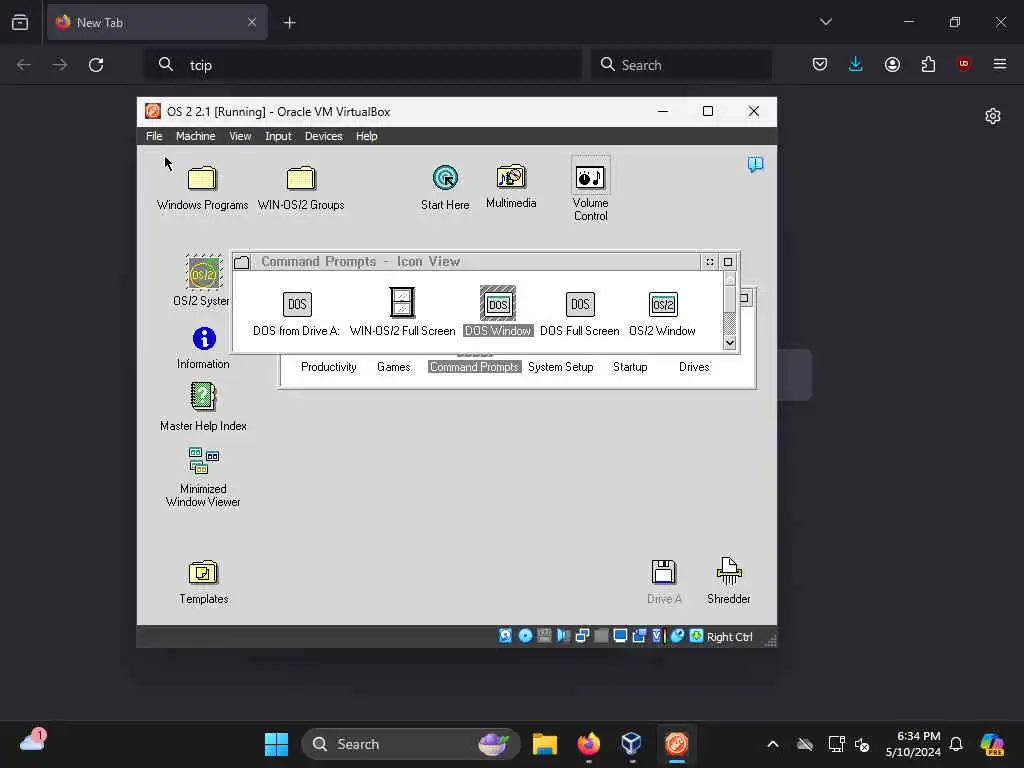Select WIN-OS/2 Full Screen icon

(x=402, y=302)
